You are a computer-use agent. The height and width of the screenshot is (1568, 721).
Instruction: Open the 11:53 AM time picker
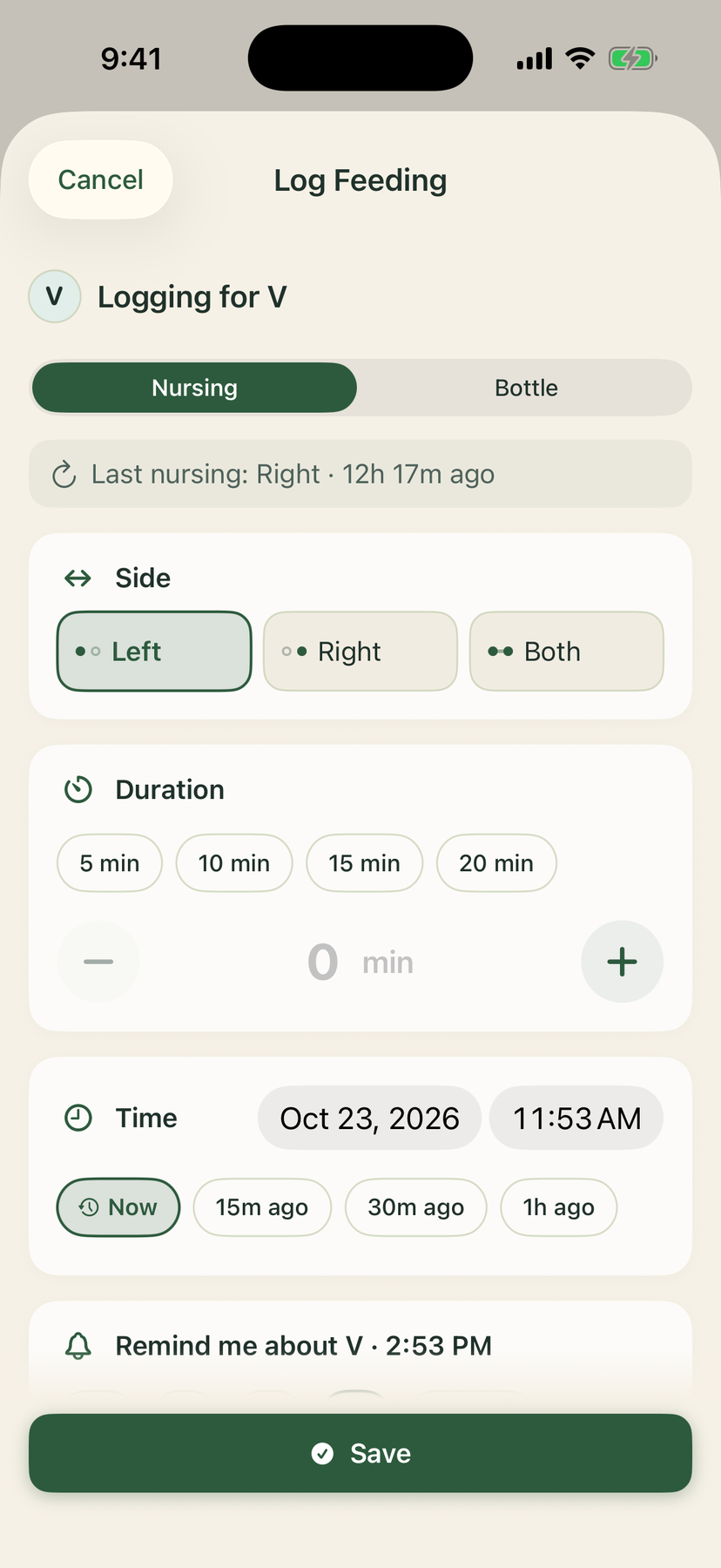click(x=576, y=1118)
